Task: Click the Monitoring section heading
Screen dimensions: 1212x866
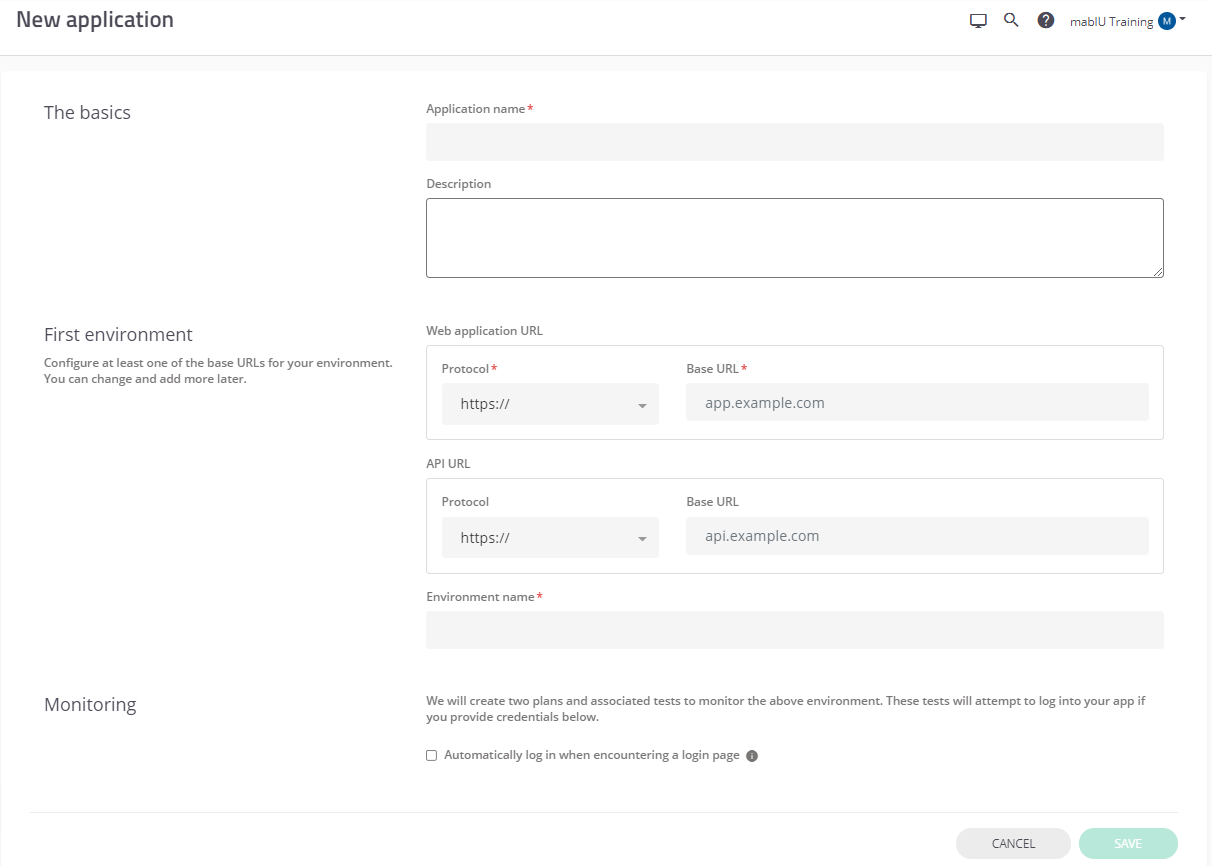Action: 90,704
